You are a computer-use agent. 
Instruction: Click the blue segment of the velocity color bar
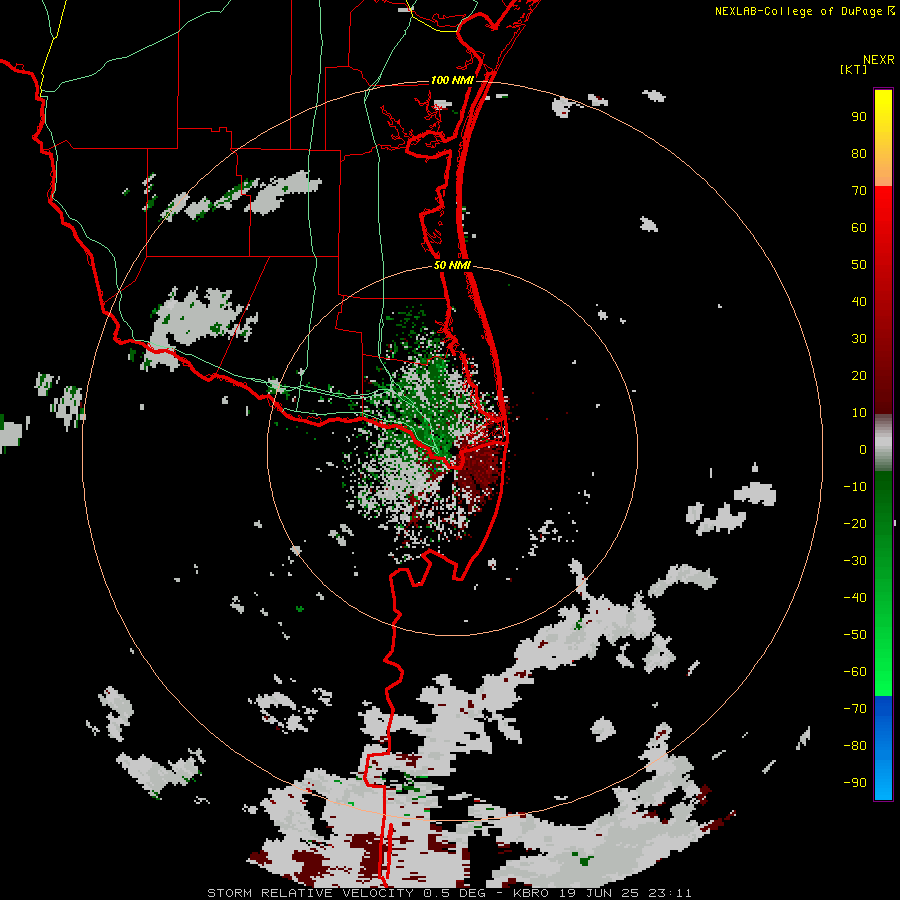(x=883, y=748)
